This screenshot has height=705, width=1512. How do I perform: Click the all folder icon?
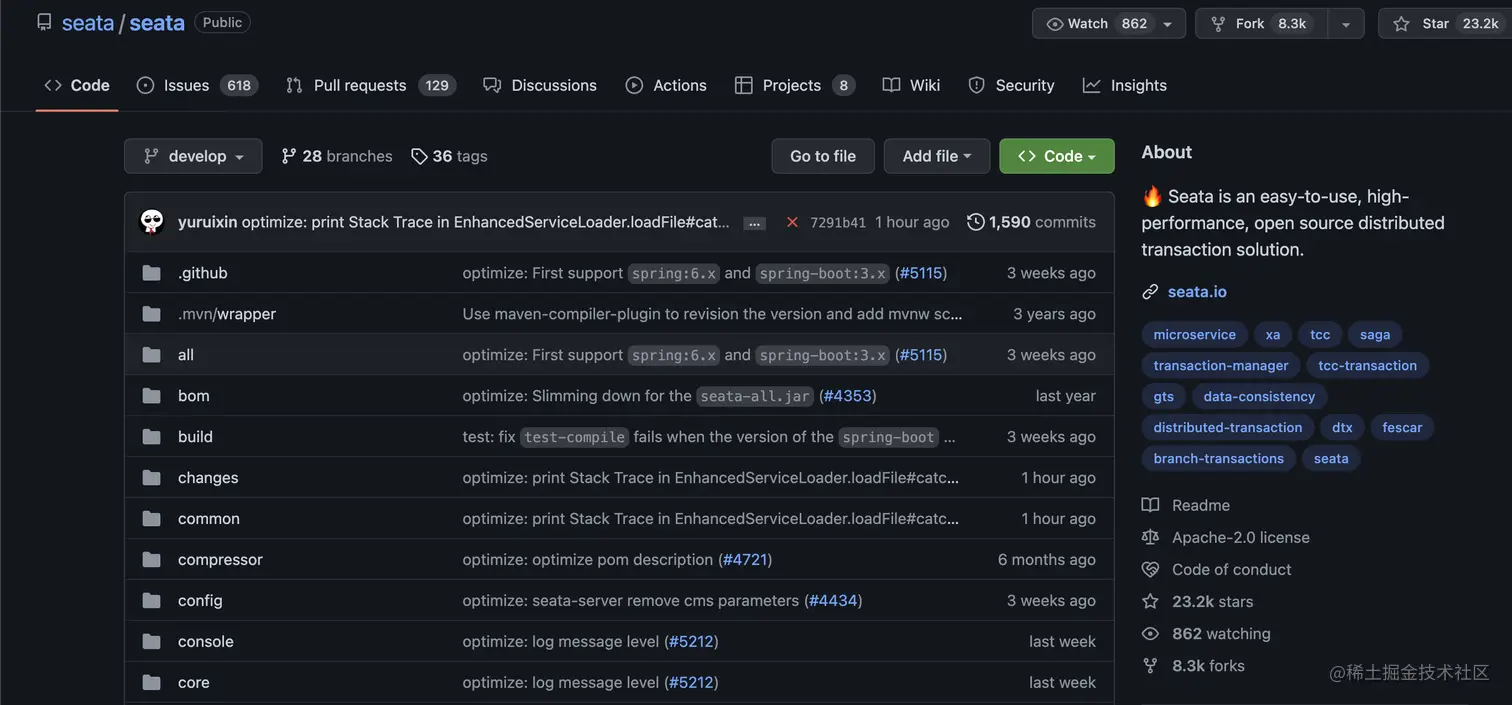pos(151,355)
